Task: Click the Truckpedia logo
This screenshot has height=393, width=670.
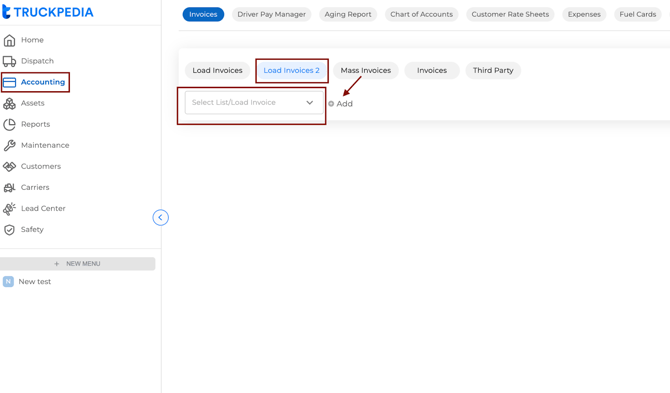Action: click(47, 12)
